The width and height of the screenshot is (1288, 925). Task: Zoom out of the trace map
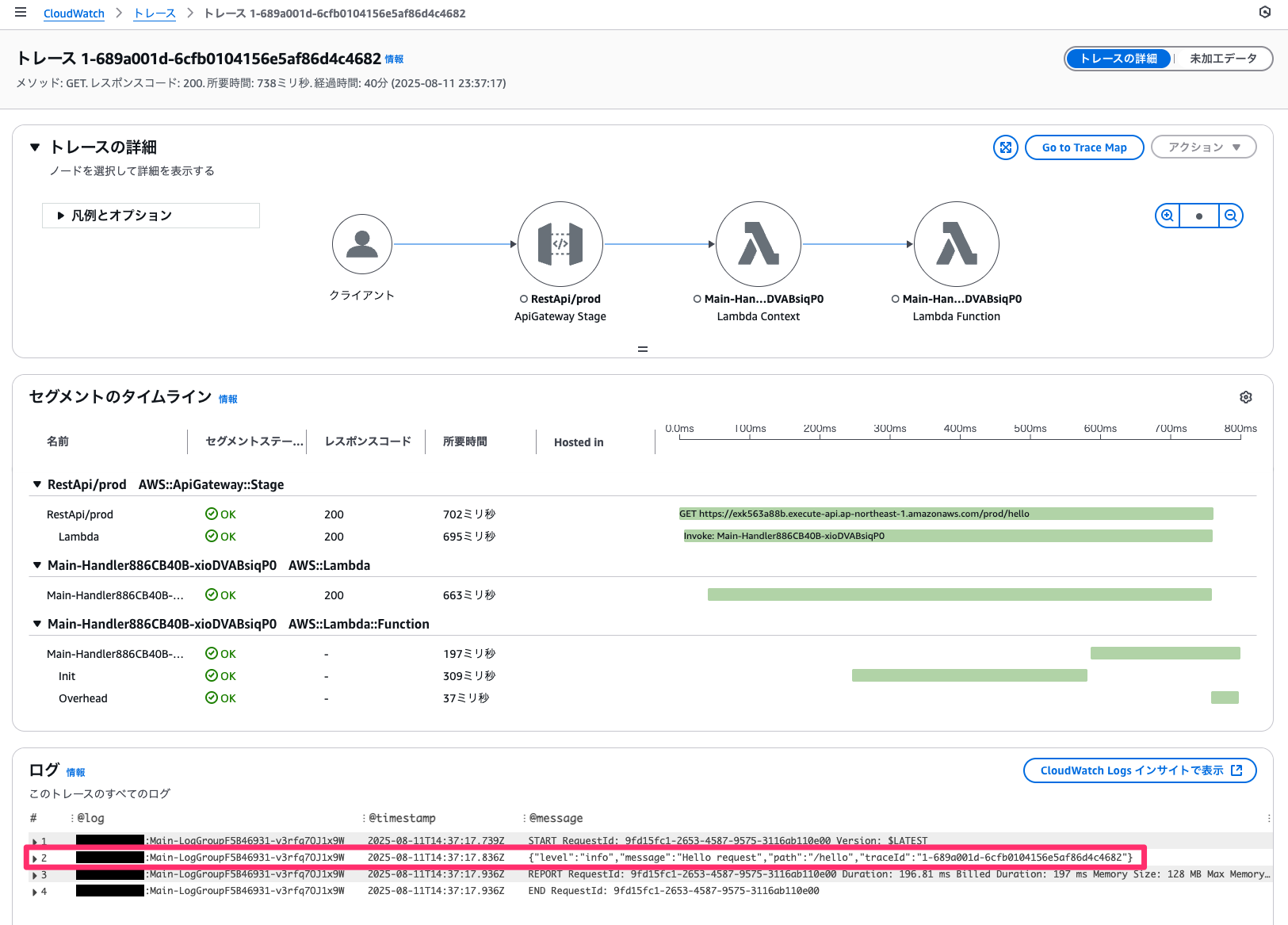(1231, 216)
